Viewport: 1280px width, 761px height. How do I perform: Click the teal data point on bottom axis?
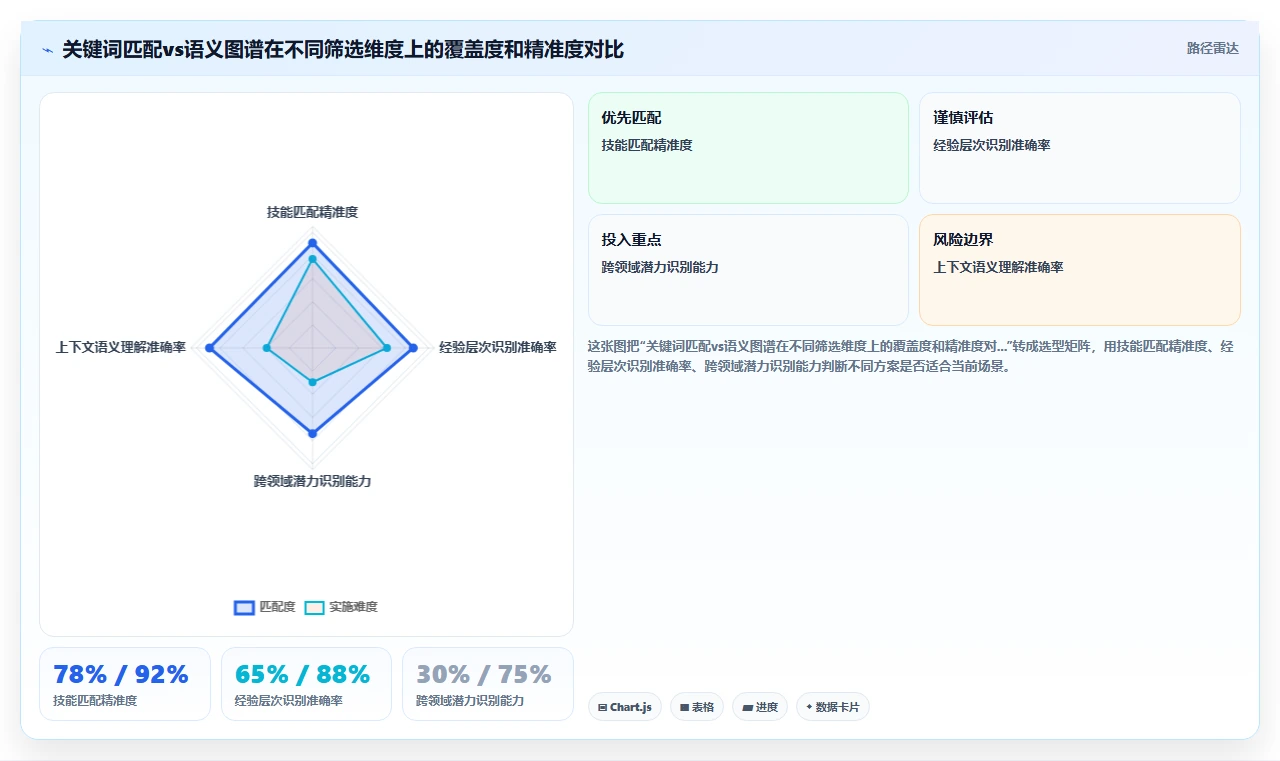click(312, 382)
